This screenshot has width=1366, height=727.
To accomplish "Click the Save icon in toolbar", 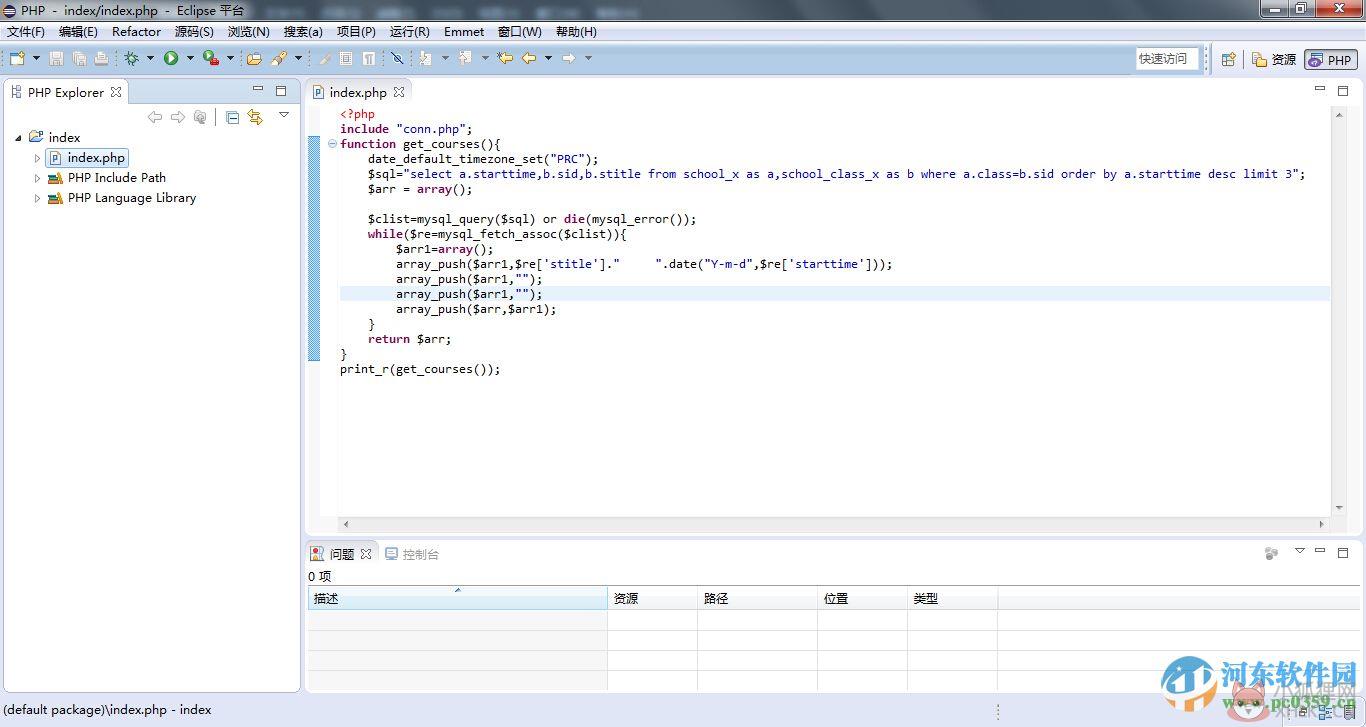I will click(x=56, y=58).
